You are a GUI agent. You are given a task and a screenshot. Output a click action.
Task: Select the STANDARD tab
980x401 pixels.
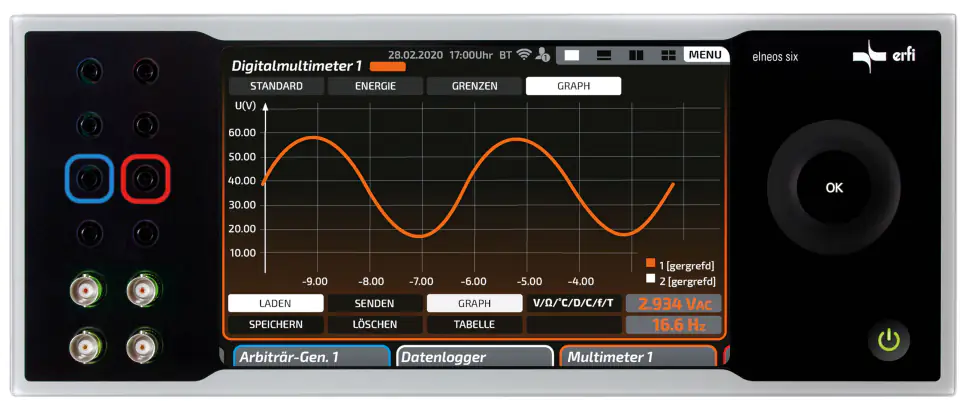tap(276, 86)
